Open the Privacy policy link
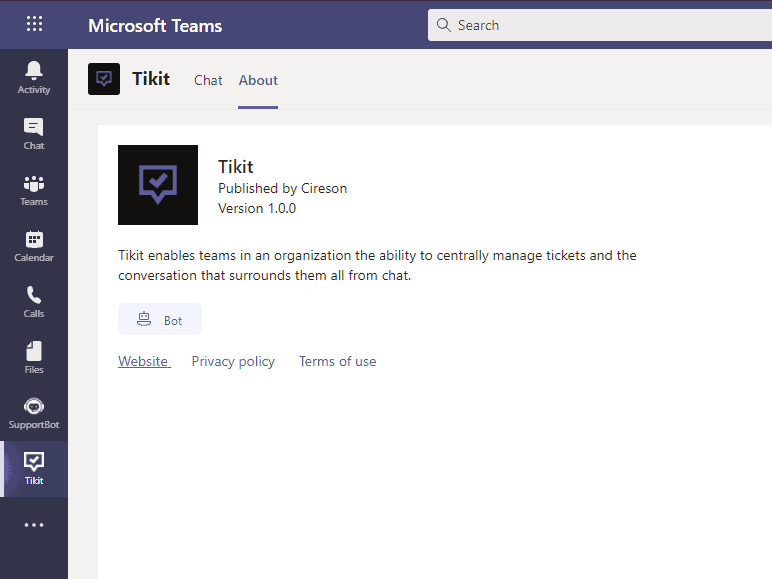This screenshot has height=579, width=772. click(233, 361)
